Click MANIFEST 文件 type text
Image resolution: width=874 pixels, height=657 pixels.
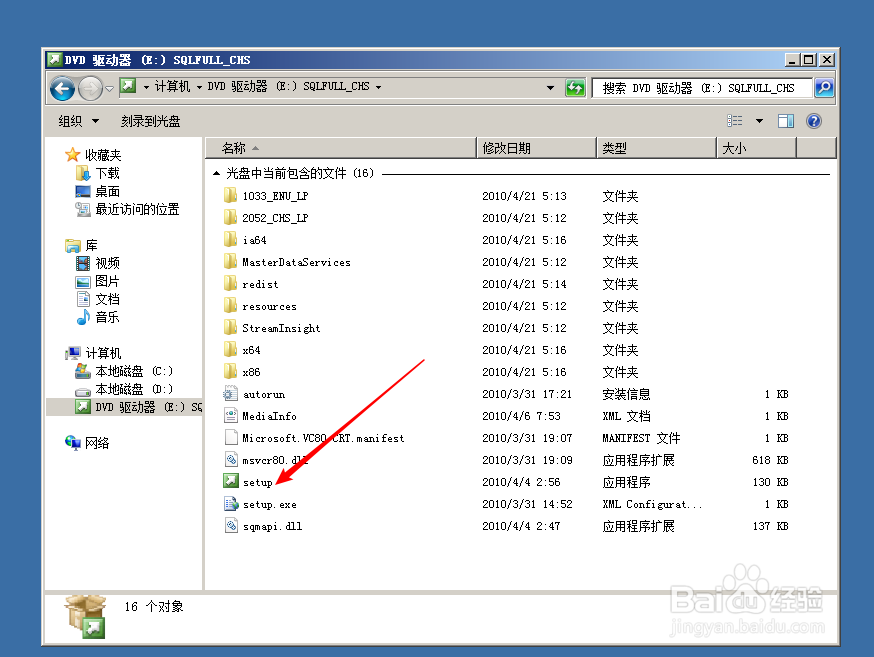pyautogui.click(x=641, y=438)
